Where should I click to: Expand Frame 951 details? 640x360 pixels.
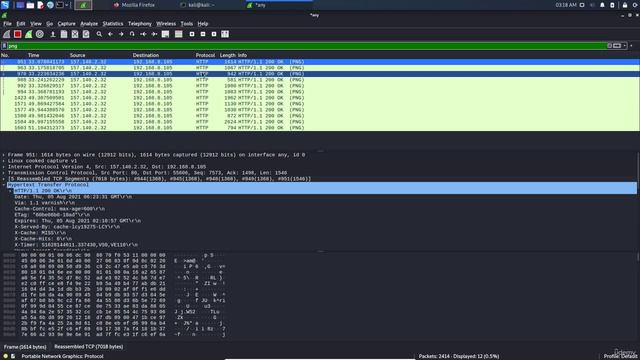[x=4, y=155]
